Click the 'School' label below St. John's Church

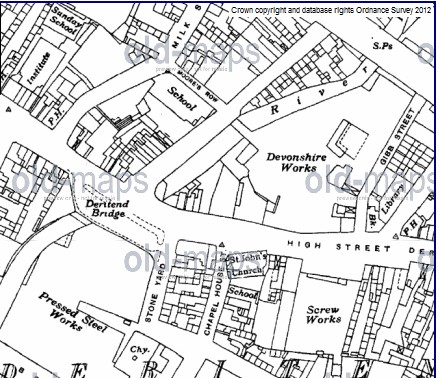[242, 293]
